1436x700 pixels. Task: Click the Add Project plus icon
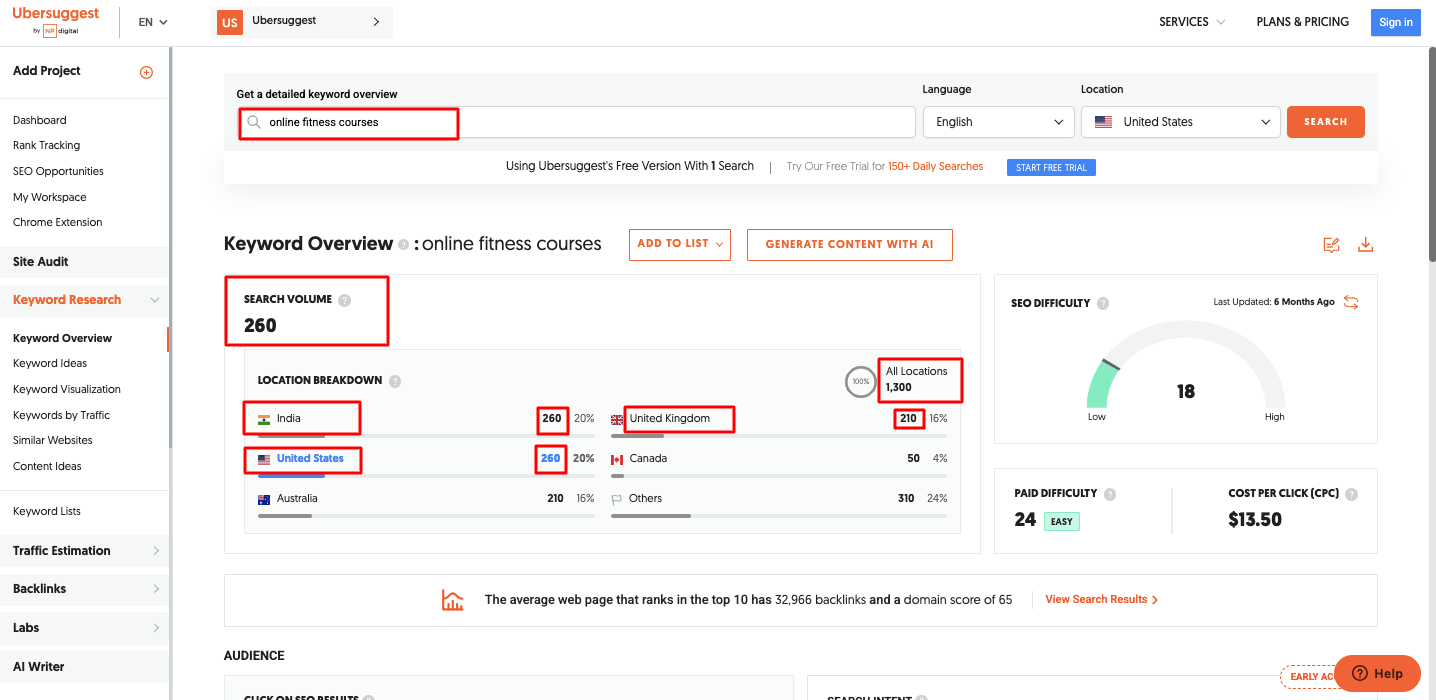[146, 72]
